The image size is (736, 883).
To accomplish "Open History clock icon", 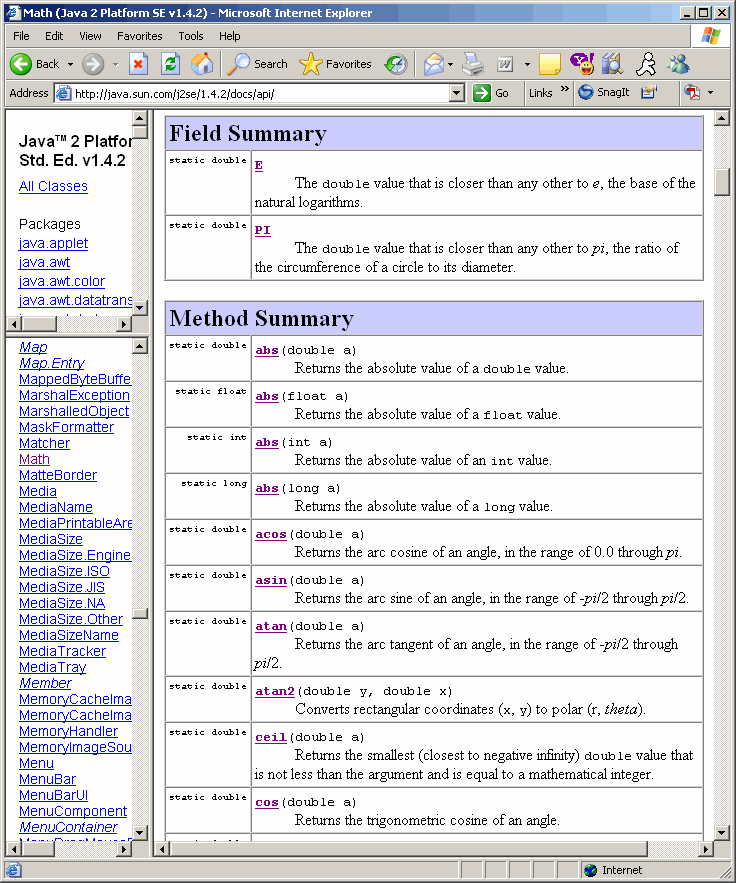I will pyautogui.click(x=396, y=64).
